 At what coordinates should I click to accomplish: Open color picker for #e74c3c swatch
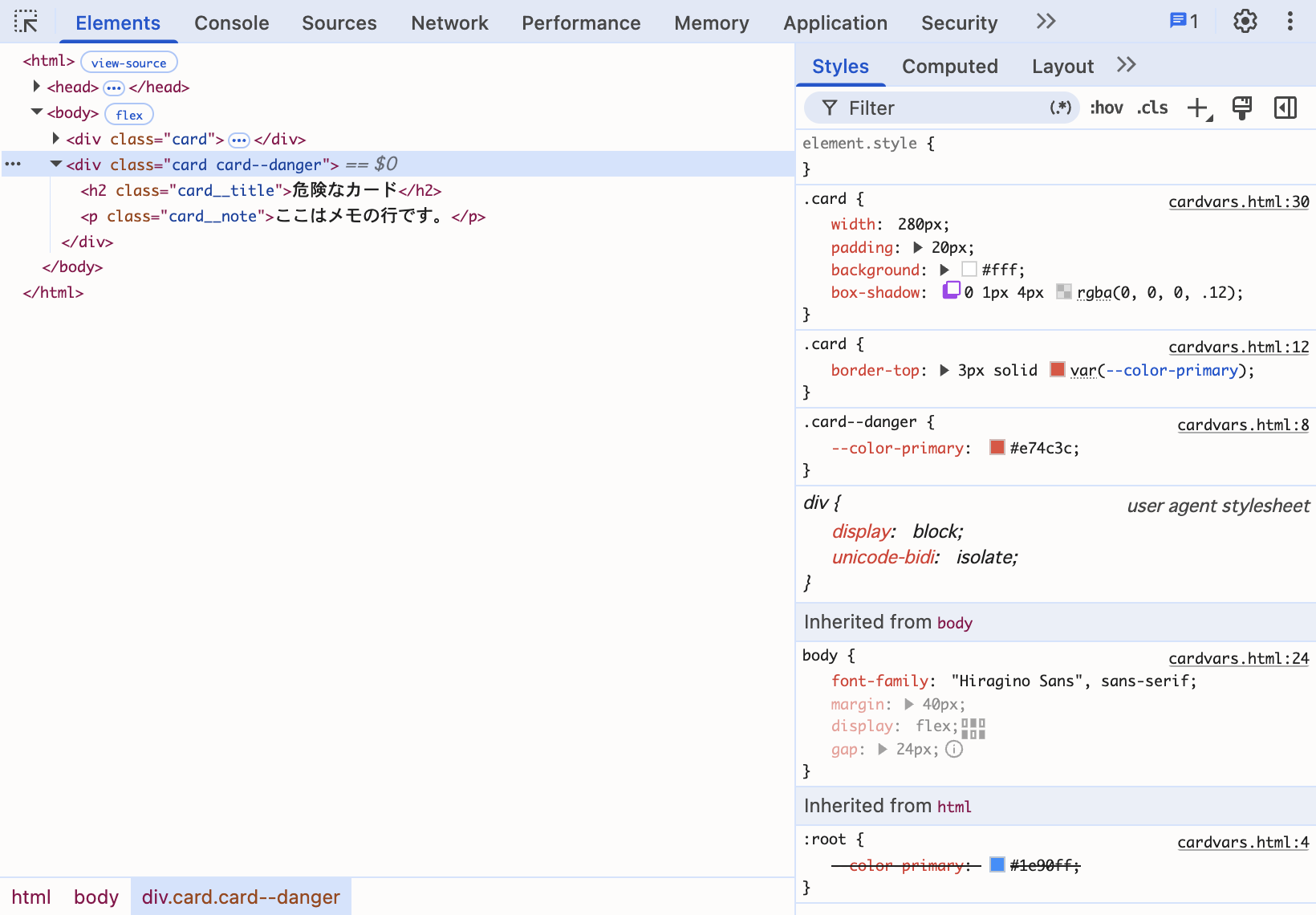coord(997,447)
